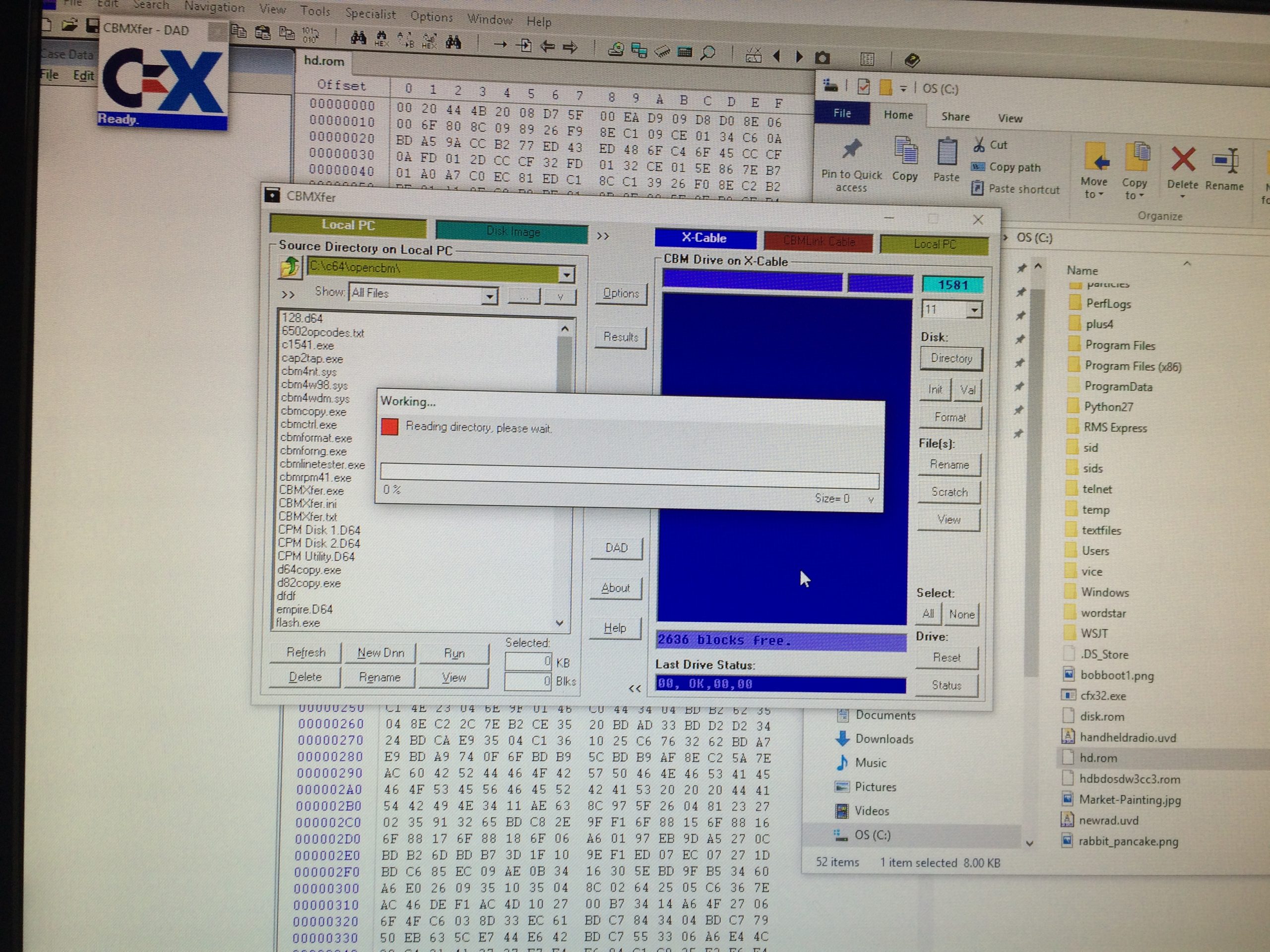Click the Open Disk icon in hex editor toolbar
This screenshot has width=1270, height=952.
coord(616,50)
